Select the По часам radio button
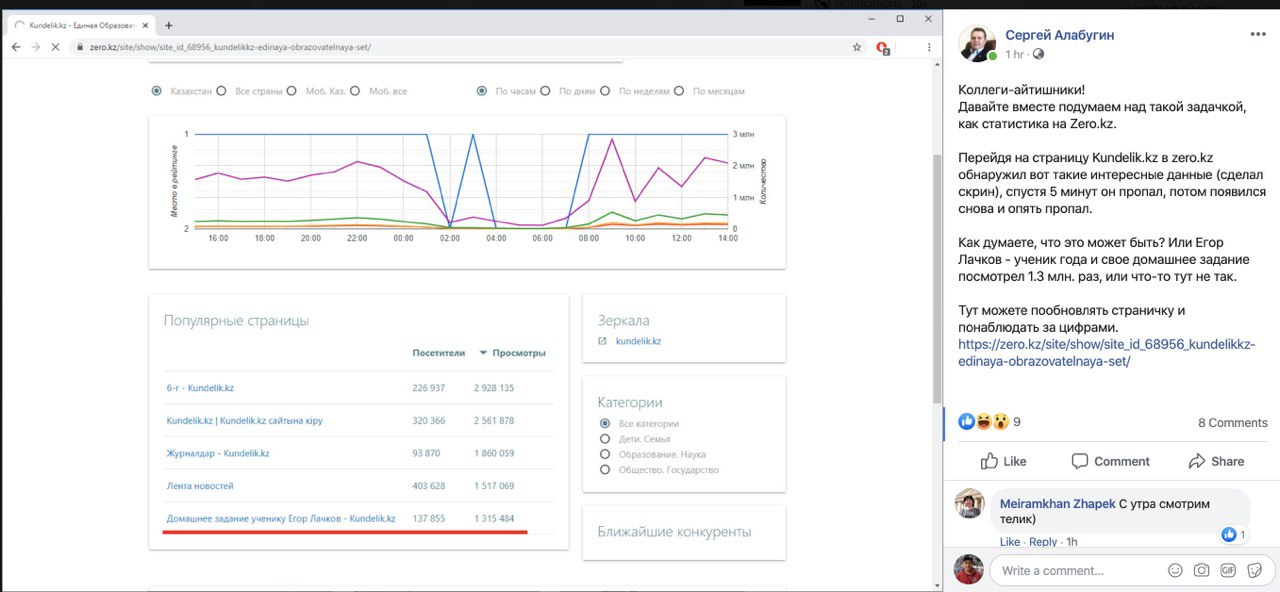 click(481, 91)
